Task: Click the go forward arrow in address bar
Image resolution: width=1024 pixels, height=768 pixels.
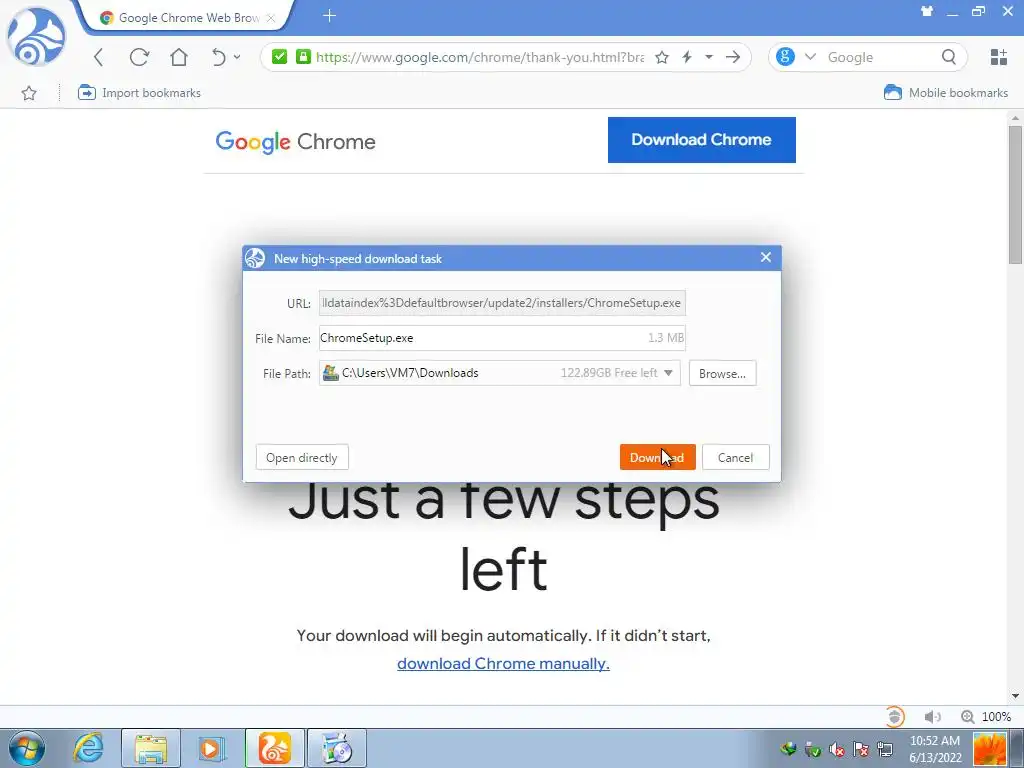Action: coord(733,57)
